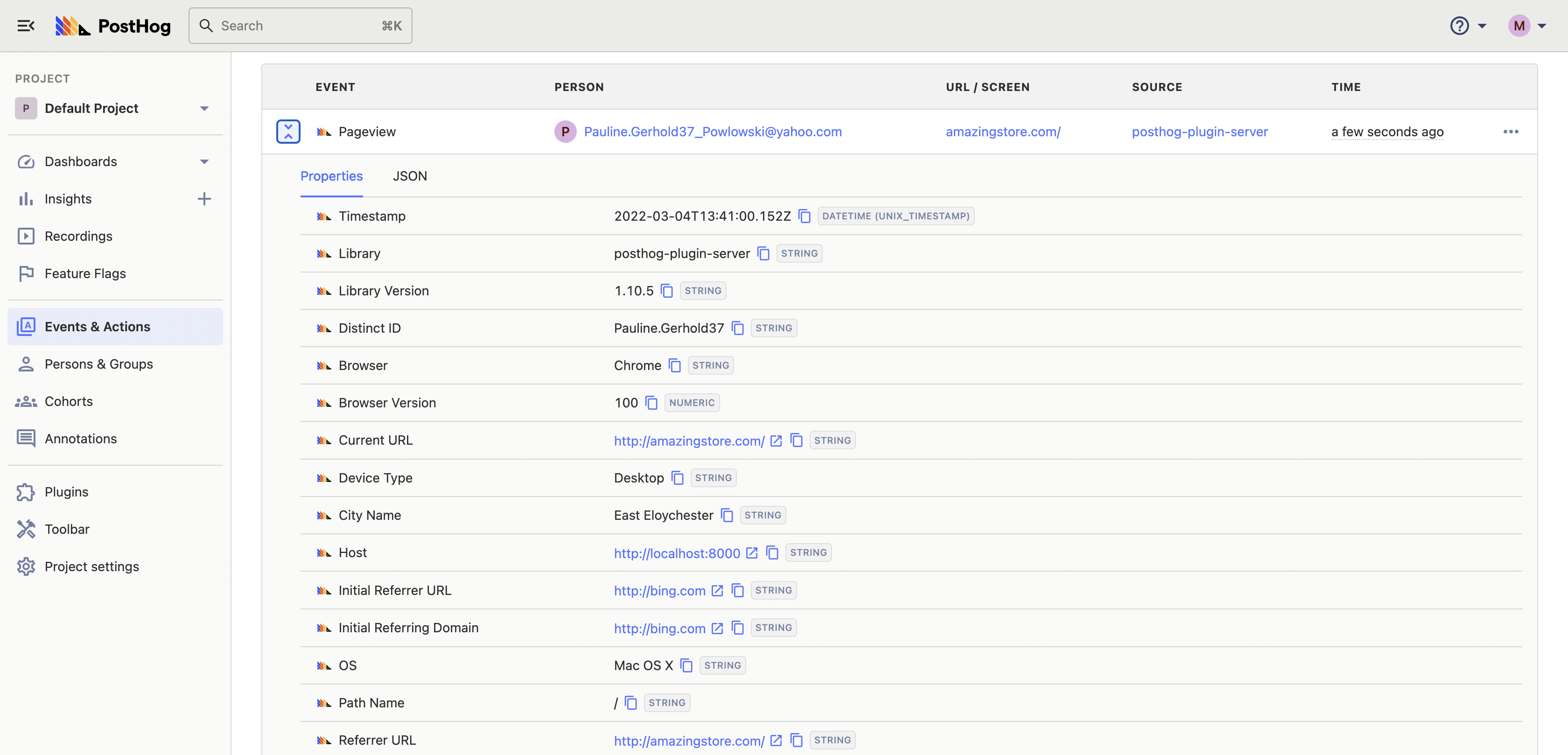
Task: Select the Feature Flags icon
Action: (26, 273)
